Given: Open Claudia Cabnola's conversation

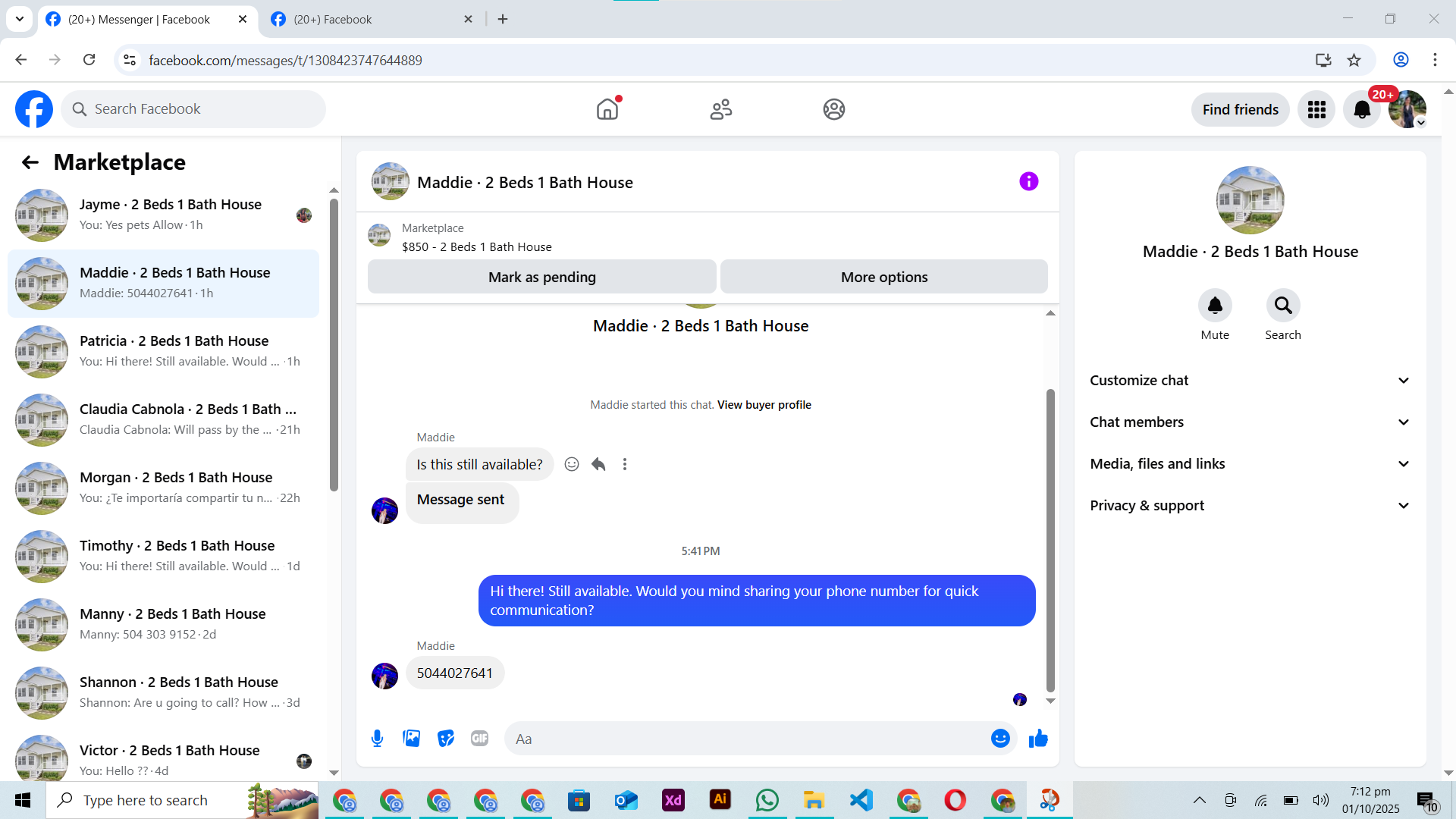Looking at the screenshot, I should (x=163, y=420).
